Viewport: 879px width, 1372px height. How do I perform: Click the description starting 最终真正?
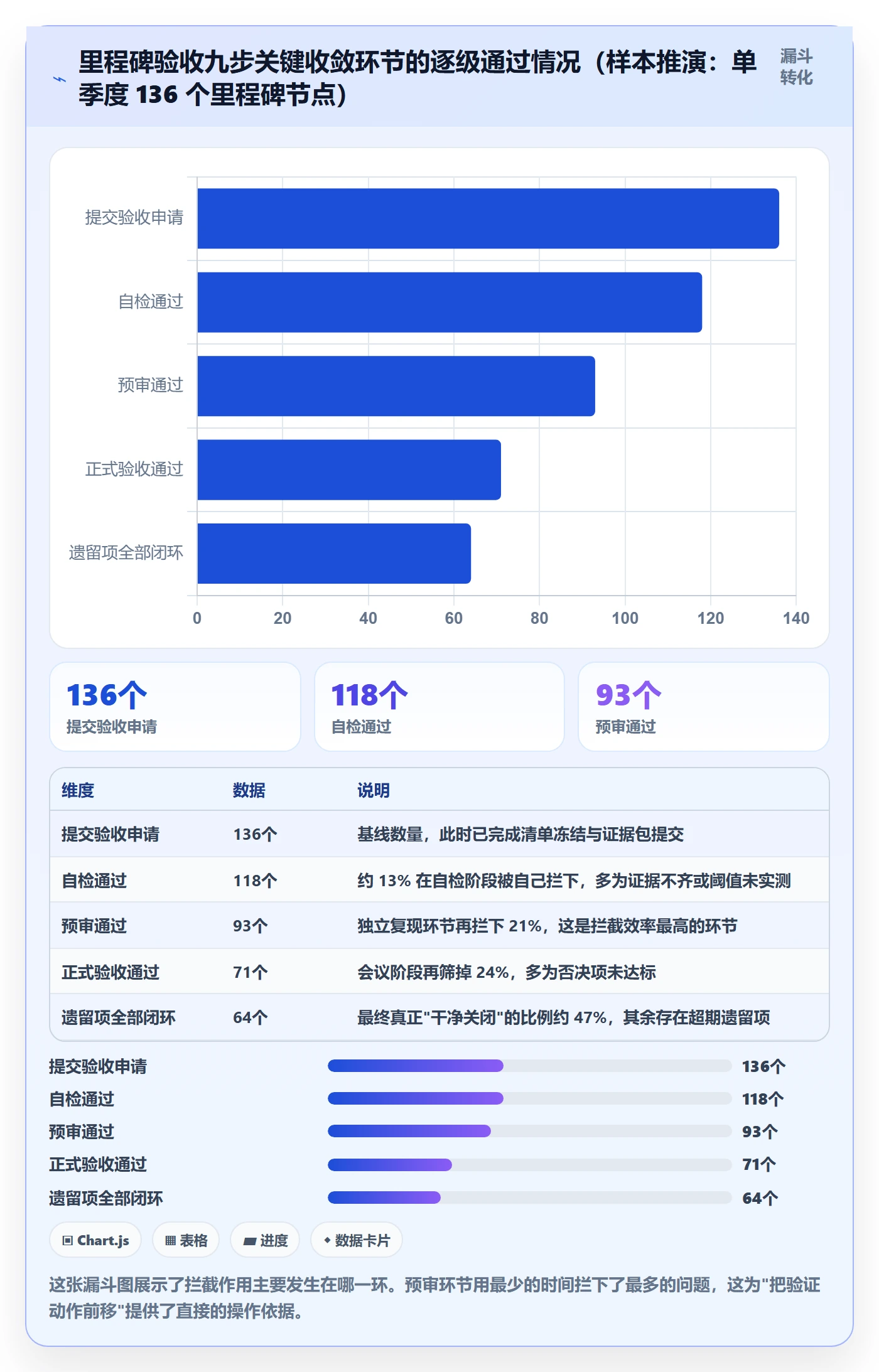[x=564, y=1017]
